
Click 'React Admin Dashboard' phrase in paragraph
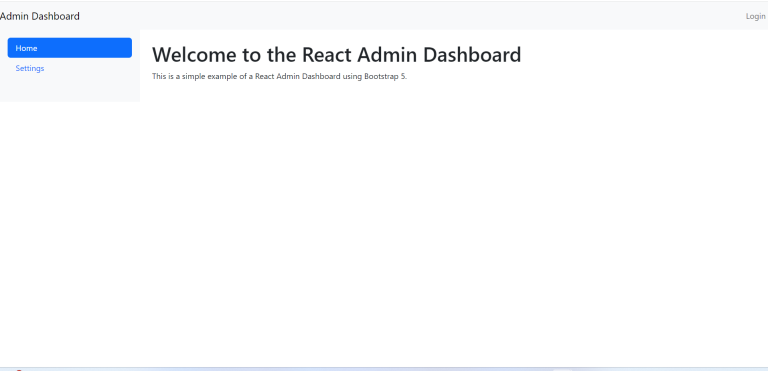298,76
